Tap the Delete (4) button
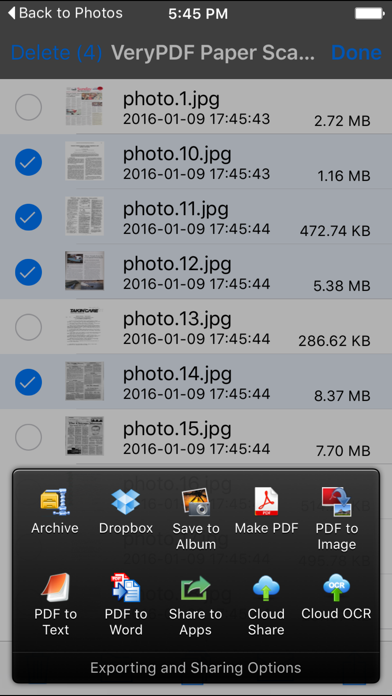The image size is (392, 696). [x=56, y=53]
